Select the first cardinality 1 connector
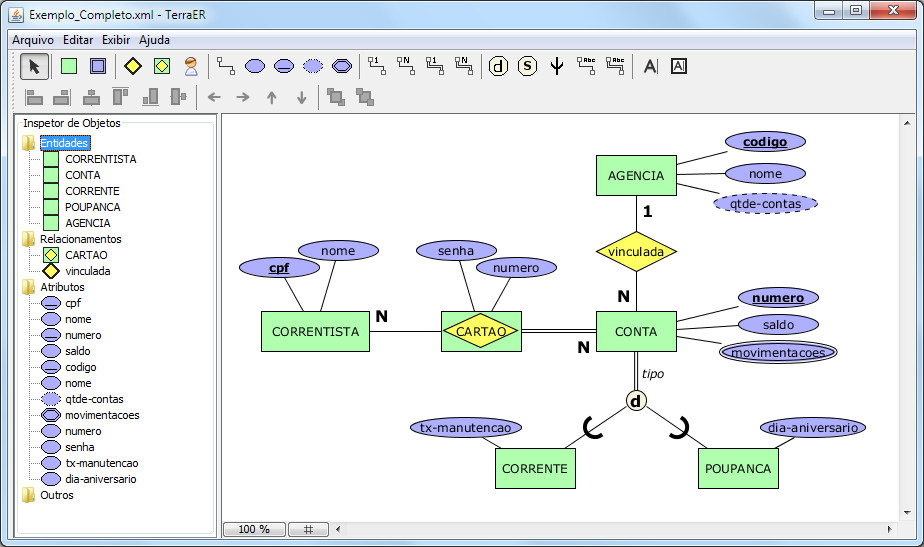Viewport: 924px width, 547px height. pyautogui.click(x=377, y=66)
